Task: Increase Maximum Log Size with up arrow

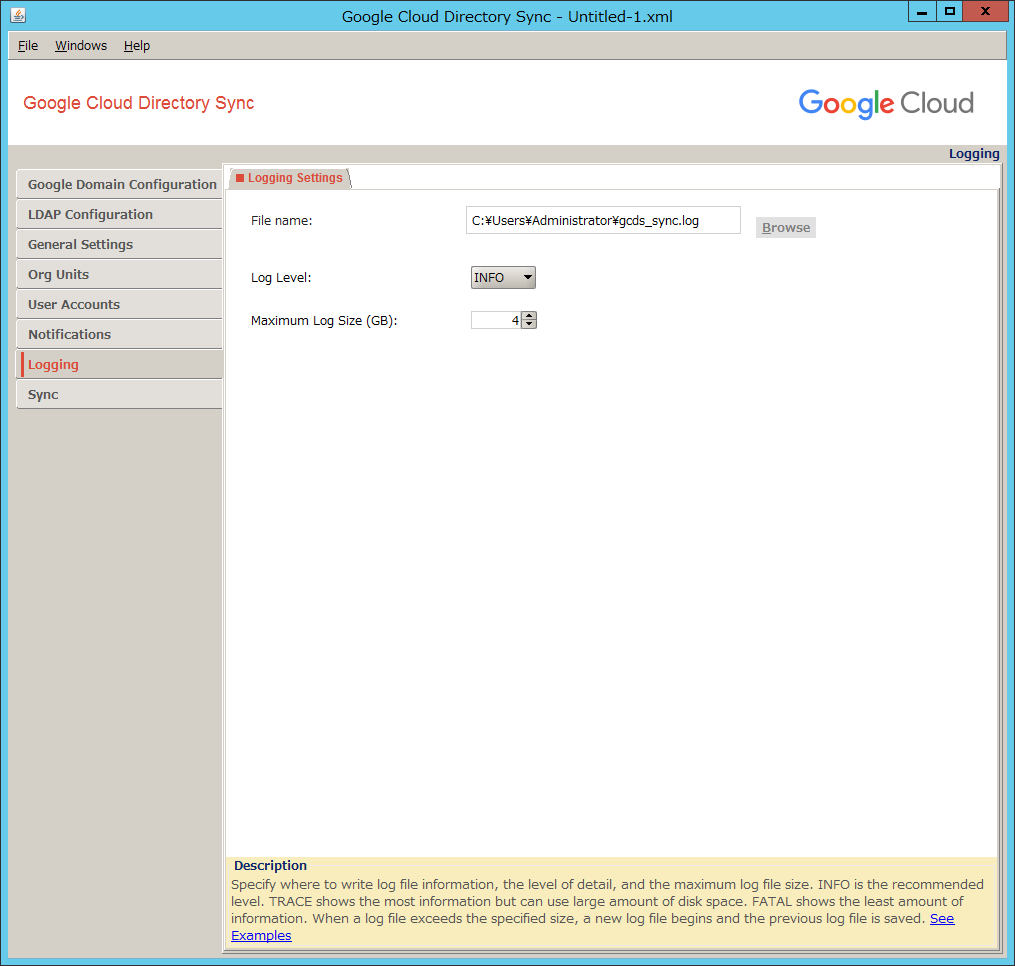Action: [530, 316]
